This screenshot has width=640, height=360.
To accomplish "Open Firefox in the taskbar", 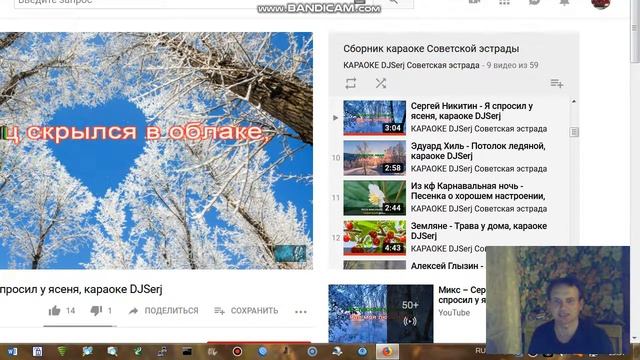I will (x=387, y=351).
